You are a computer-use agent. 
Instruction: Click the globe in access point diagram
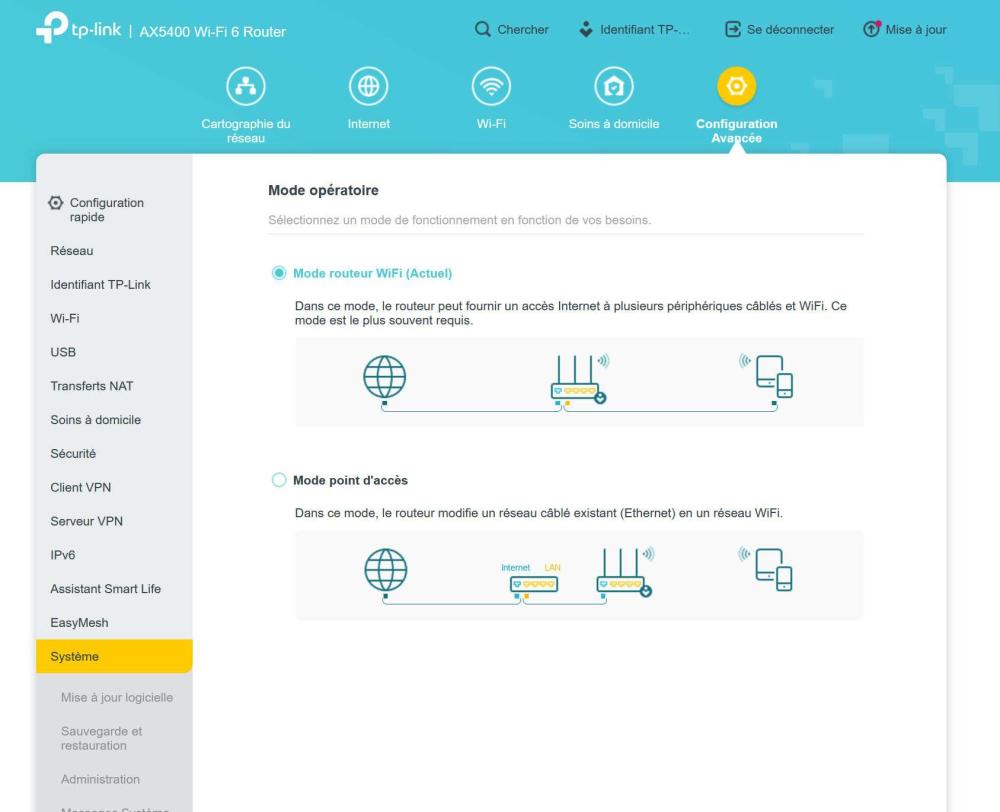tap(386, 570)
